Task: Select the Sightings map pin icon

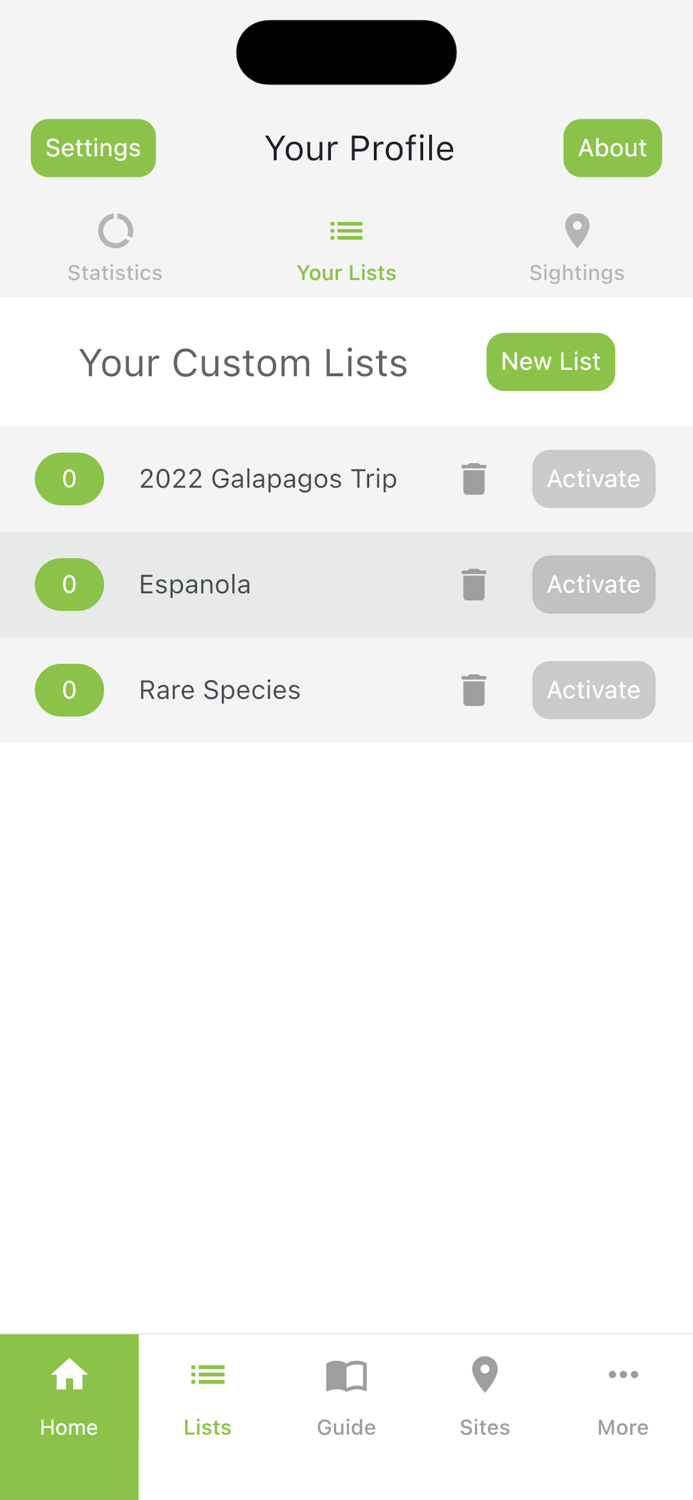Action: 577,229
